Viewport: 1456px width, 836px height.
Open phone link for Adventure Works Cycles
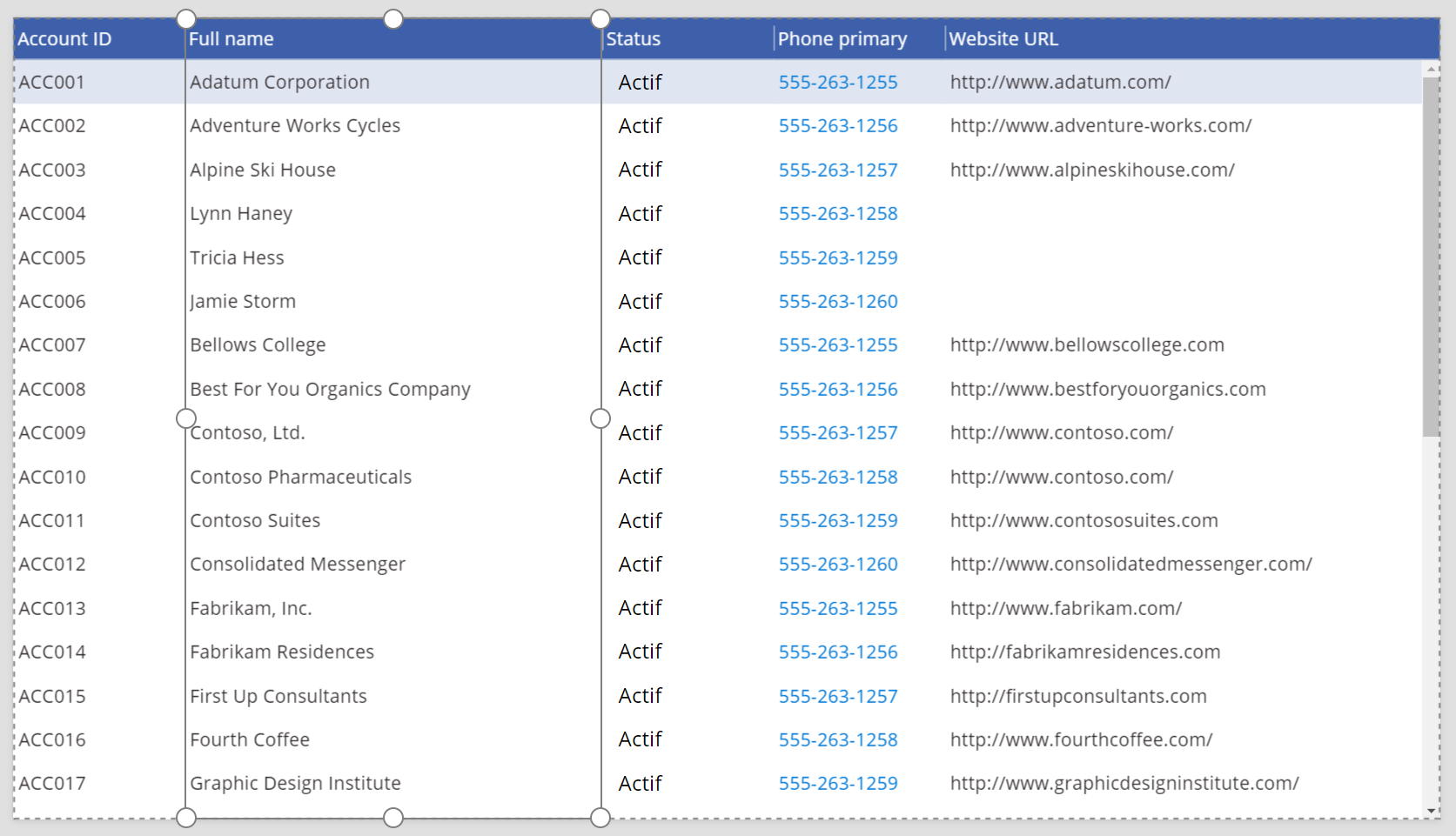coord(838,126)
